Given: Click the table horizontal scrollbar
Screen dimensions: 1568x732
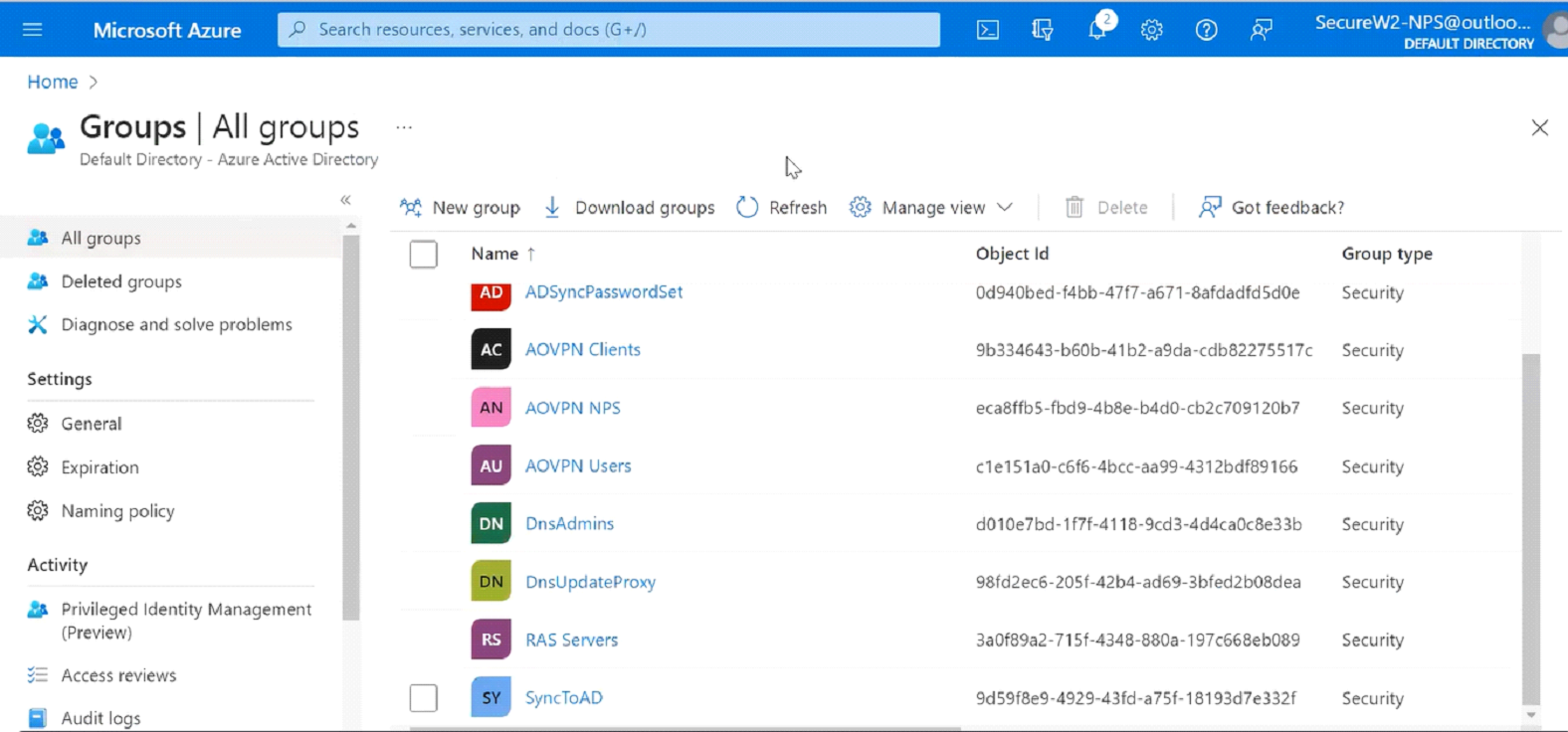Looking at the screenshot, I should (685, 729).
